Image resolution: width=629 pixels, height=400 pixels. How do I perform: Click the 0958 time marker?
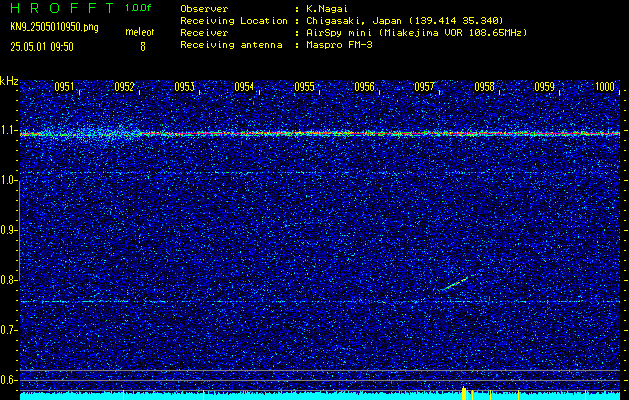[x=484, y=87]
